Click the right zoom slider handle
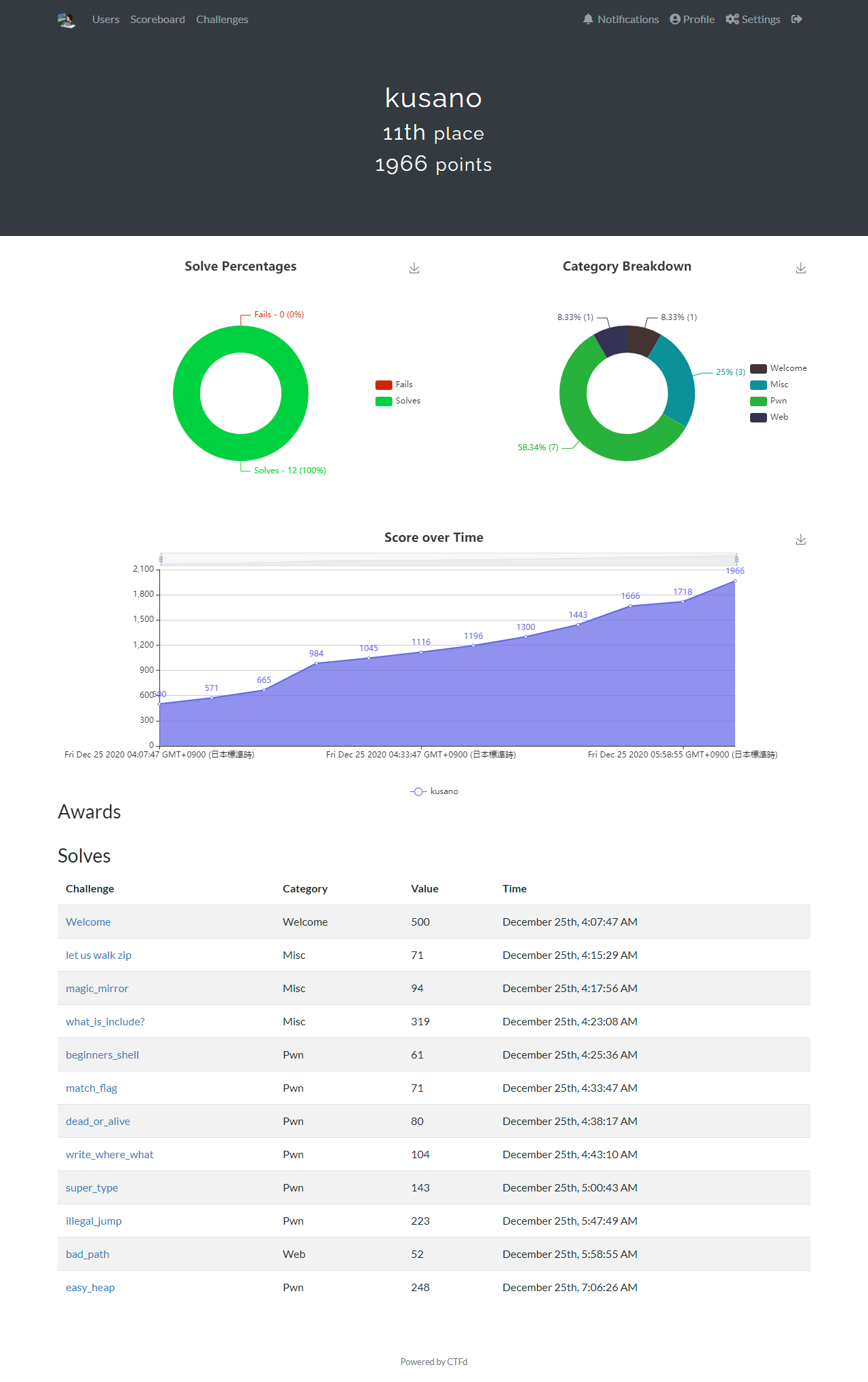The image size is (868, 1382). [736, 559]
